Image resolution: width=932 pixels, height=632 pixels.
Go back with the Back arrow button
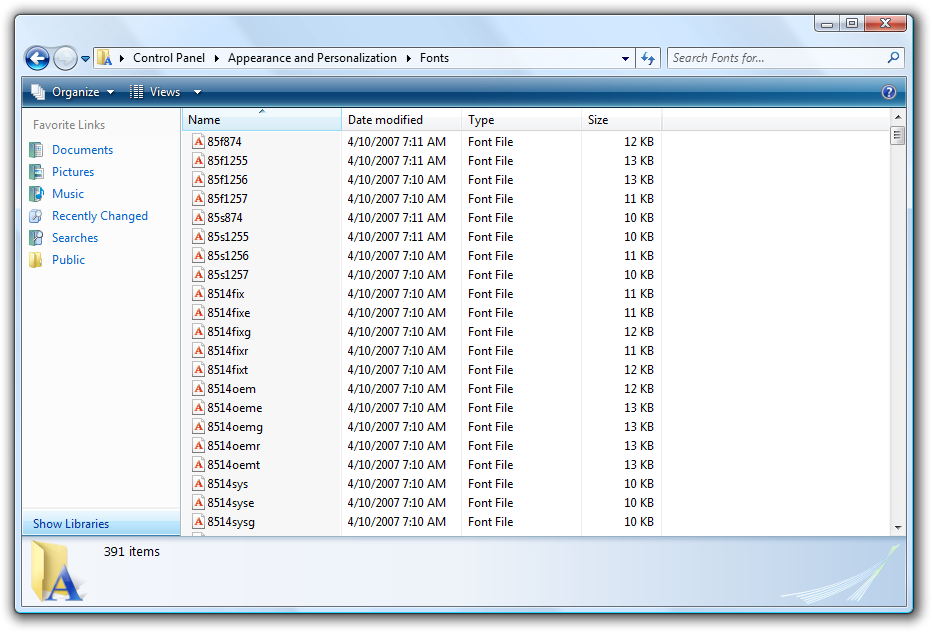click(x=37, y=58)
